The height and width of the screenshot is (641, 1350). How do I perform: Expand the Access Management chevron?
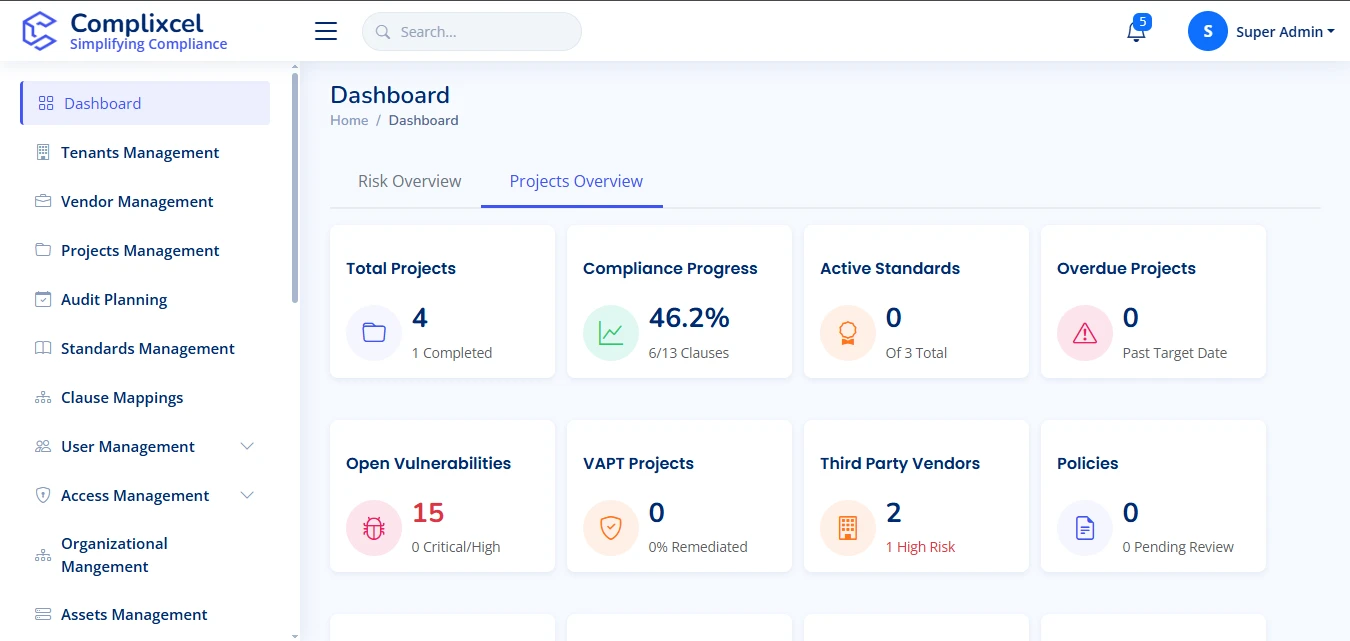click(247, 495)
